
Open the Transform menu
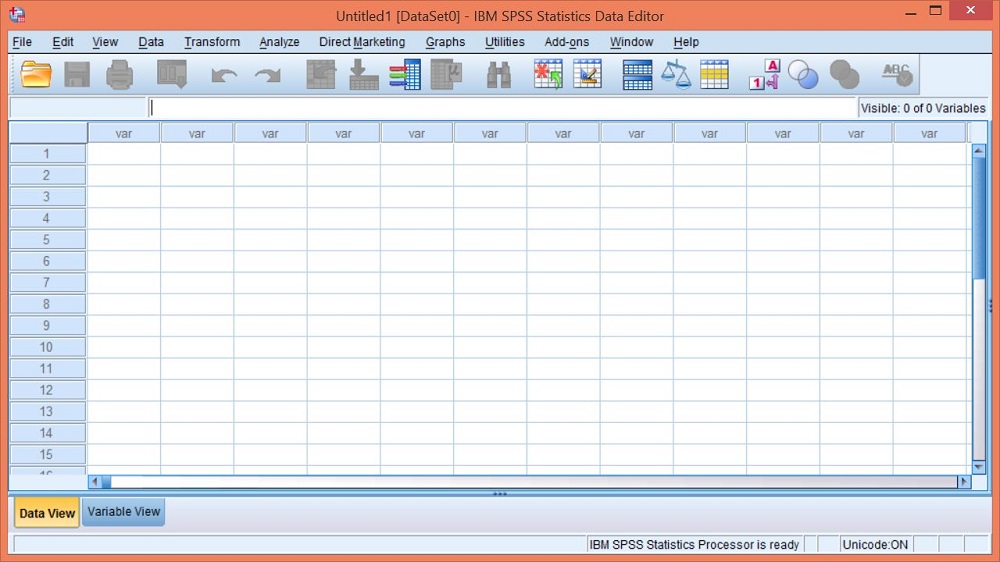pyautogui.click(x=212, y=42)
